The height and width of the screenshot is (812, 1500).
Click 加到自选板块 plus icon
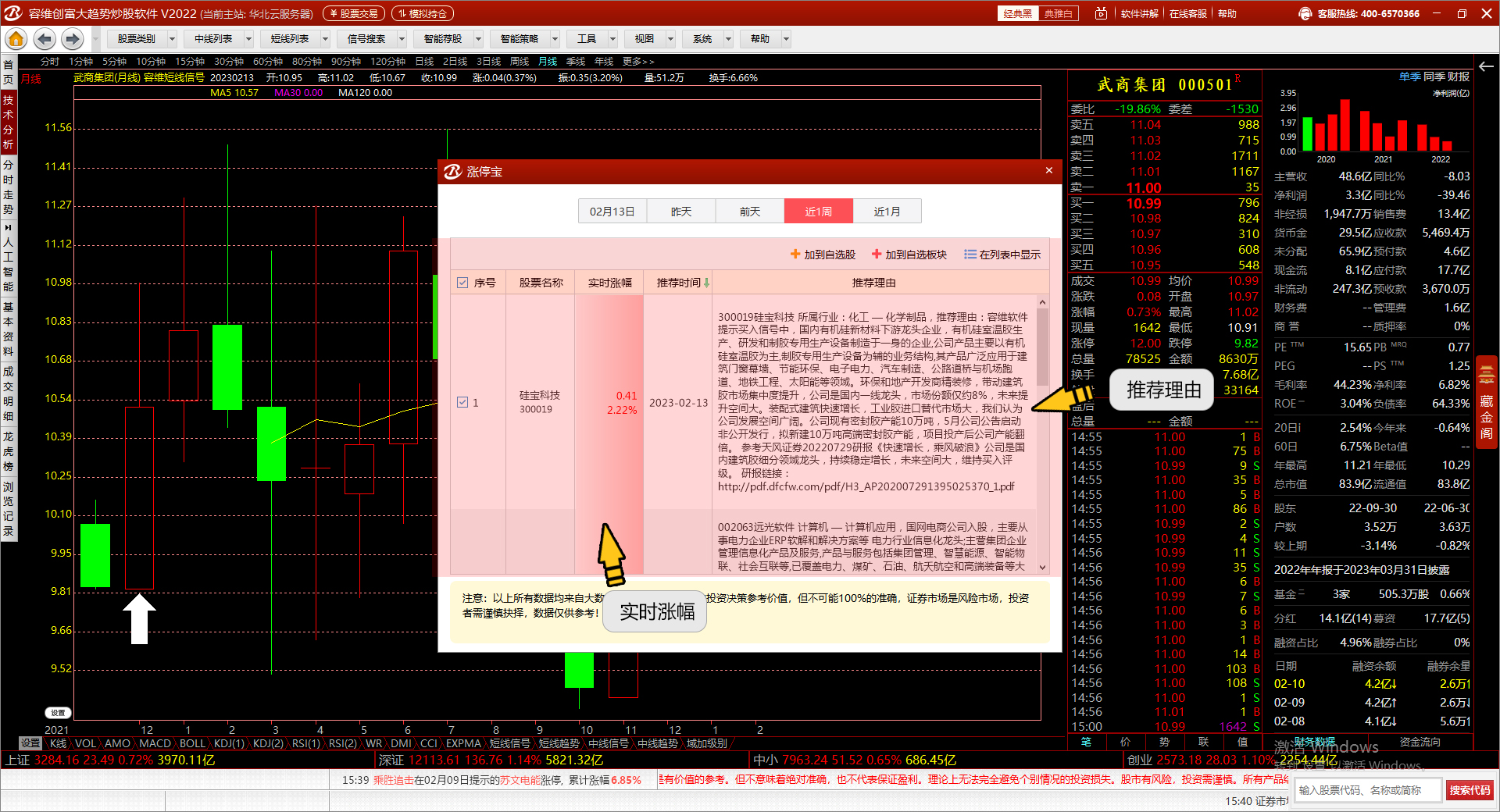tap(877, 254)
